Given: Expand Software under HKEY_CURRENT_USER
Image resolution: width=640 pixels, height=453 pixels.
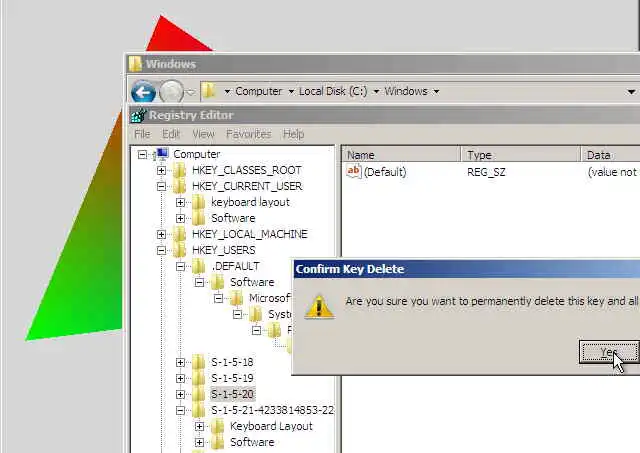Looking at the screenshot, I should 180,219.
